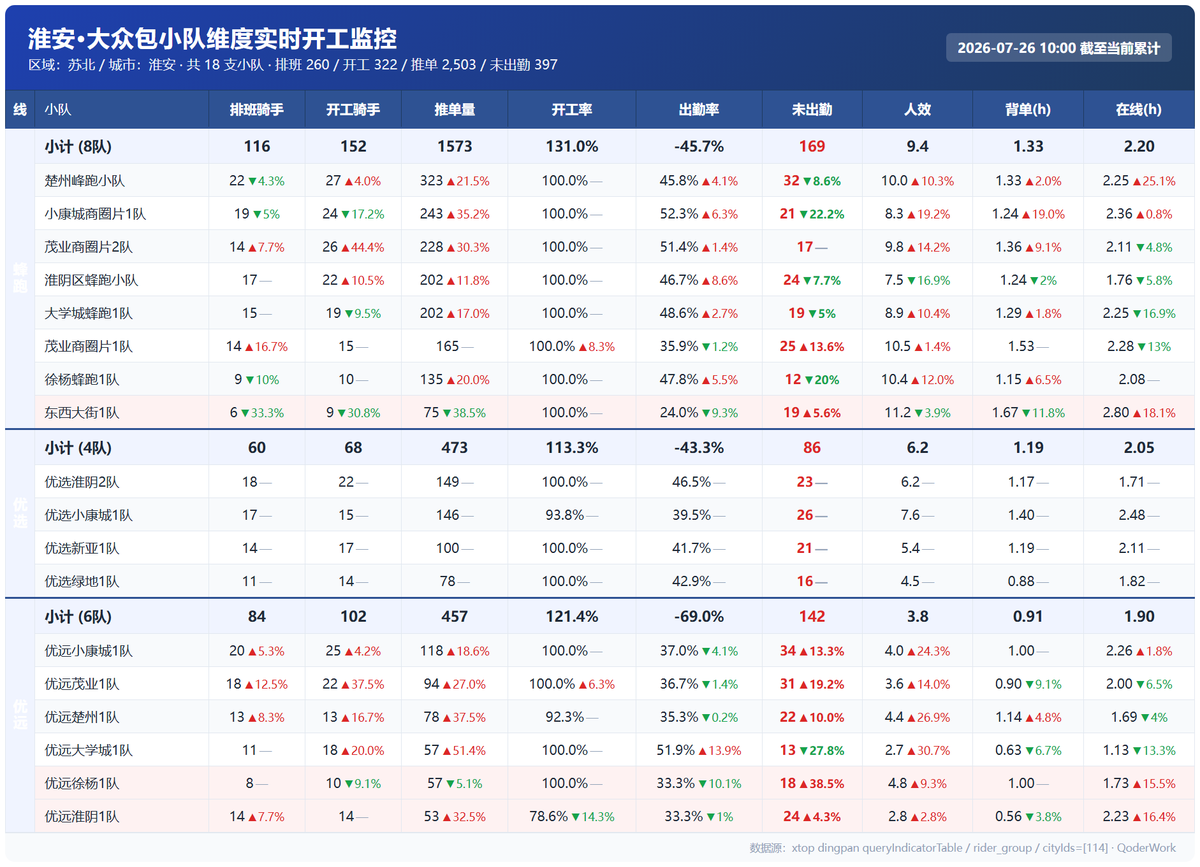This screenshot has height=867, width=1200.
Task: Click 0.88 carry hours for 优选绿地1队
Action: coord(1028,581)
